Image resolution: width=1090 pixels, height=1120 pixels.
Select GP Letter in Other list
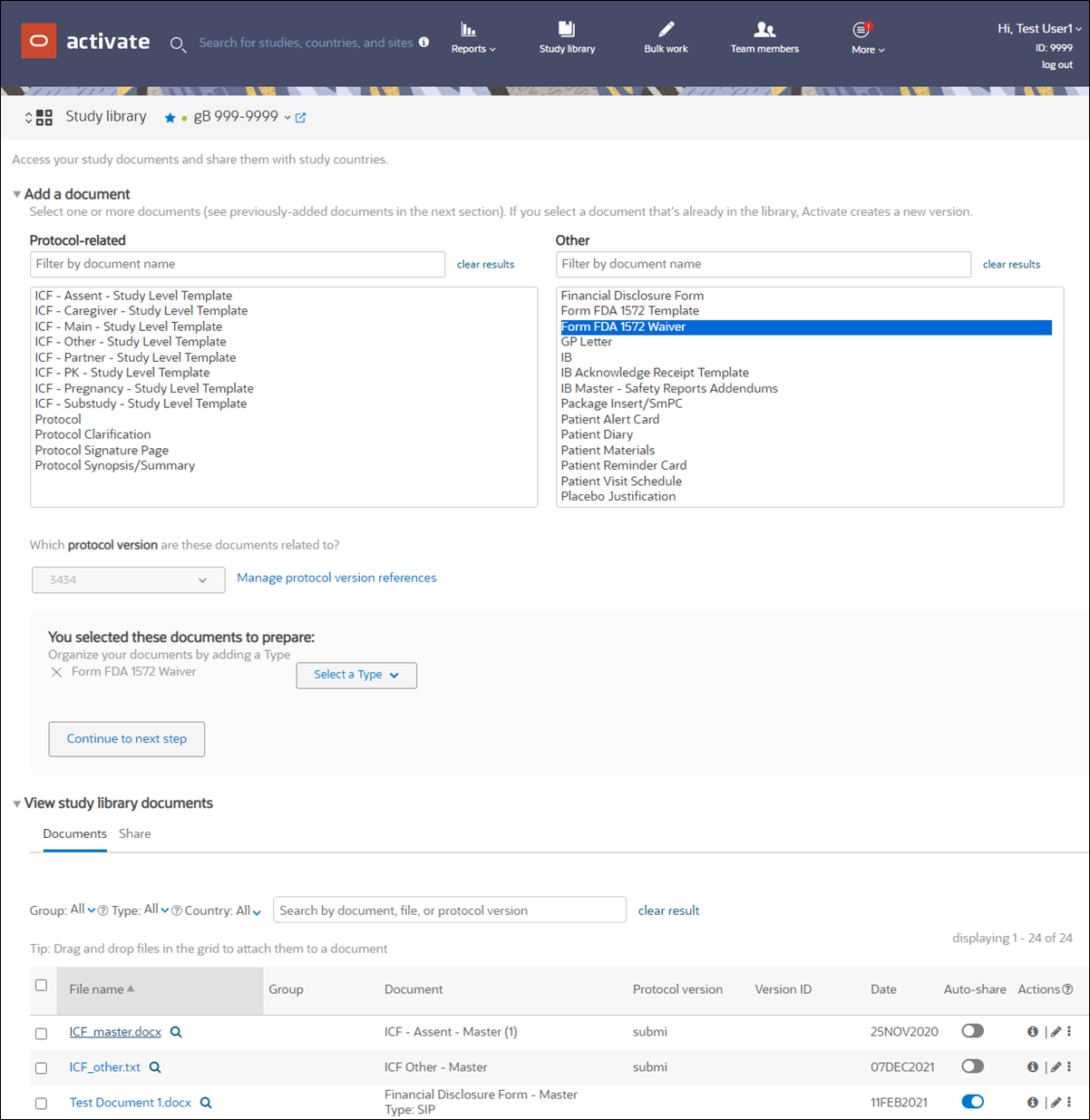click(586, 342)
